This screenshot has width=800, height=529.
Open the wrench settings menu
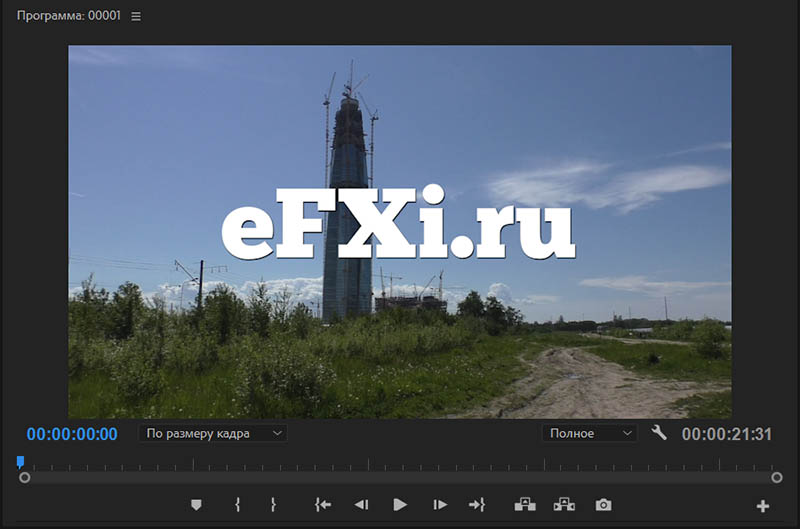(659, 433)
